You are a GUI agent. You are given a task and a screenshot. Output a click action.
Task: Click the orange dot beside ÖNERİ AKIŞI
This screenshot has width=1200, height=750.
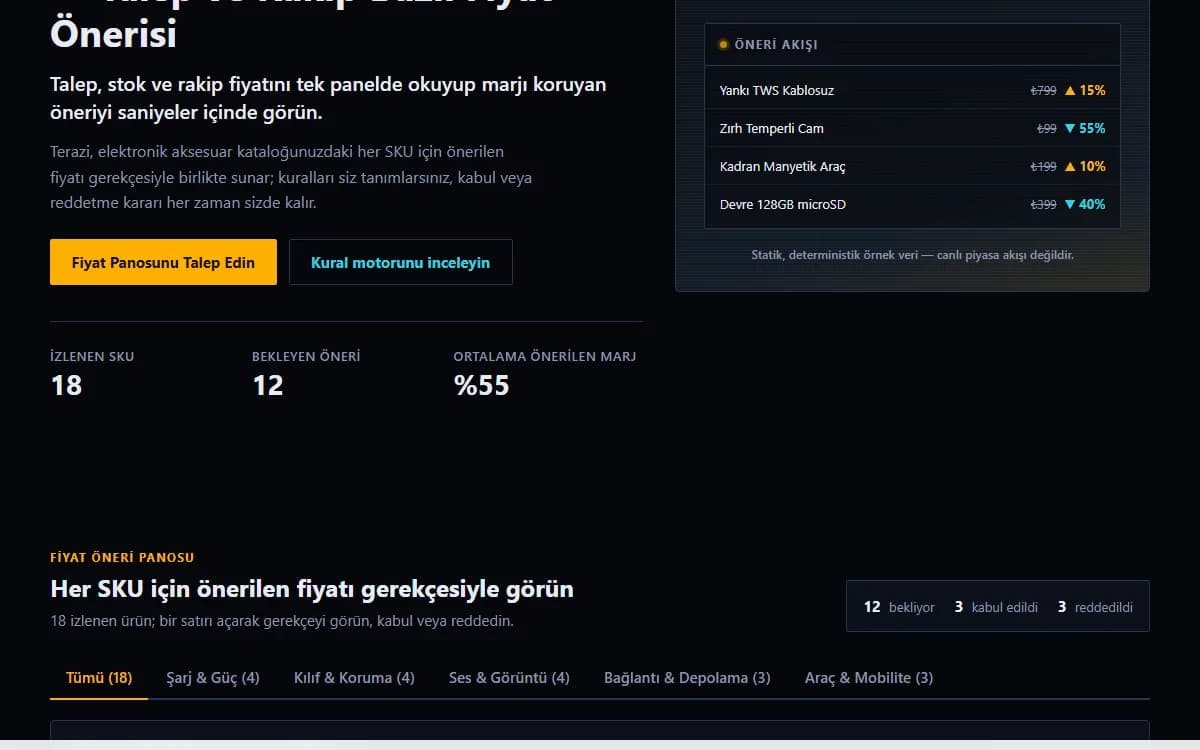(x=723, y=45)
